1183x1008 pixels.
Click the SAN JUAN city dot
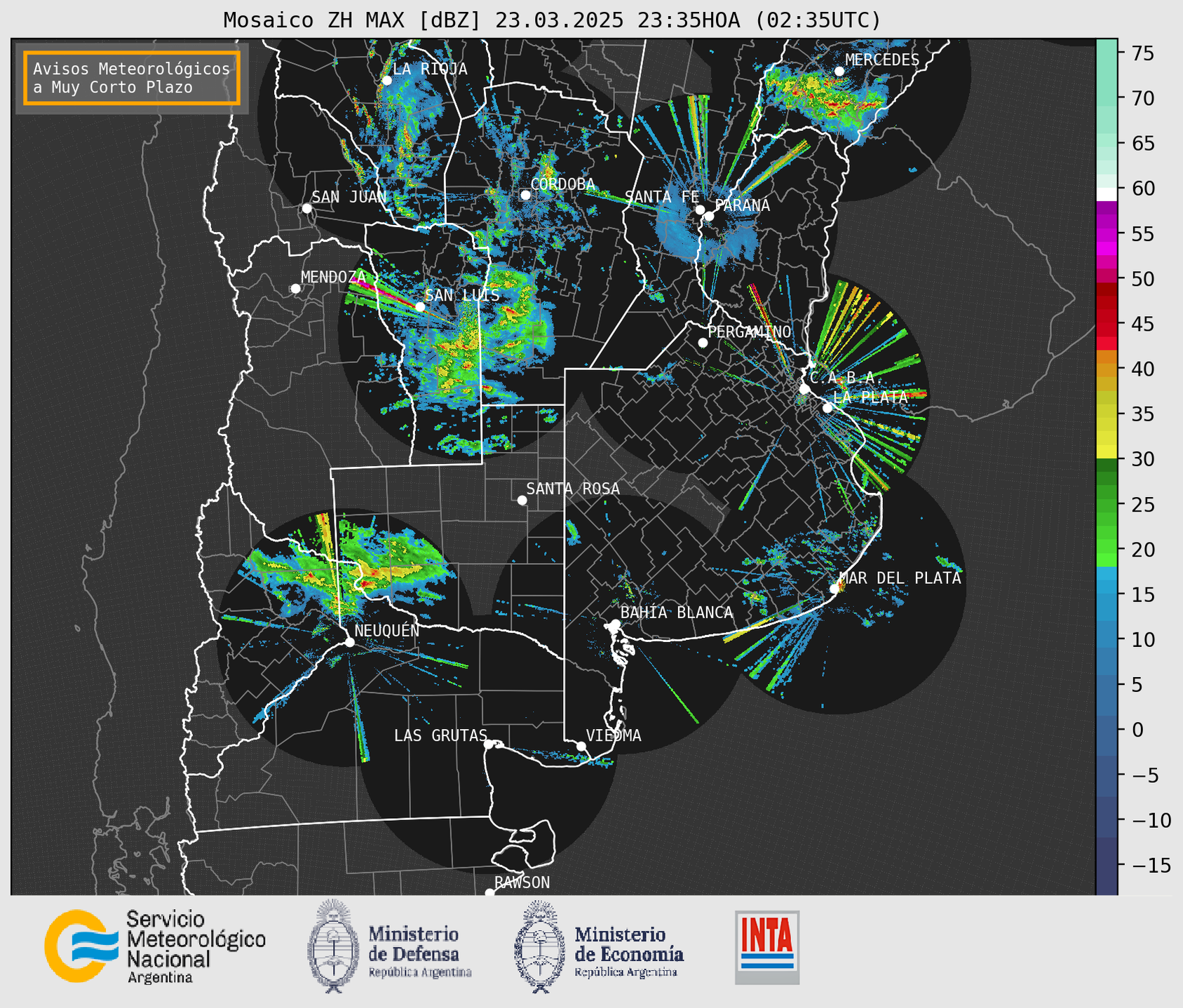click(x=306, y=208)
